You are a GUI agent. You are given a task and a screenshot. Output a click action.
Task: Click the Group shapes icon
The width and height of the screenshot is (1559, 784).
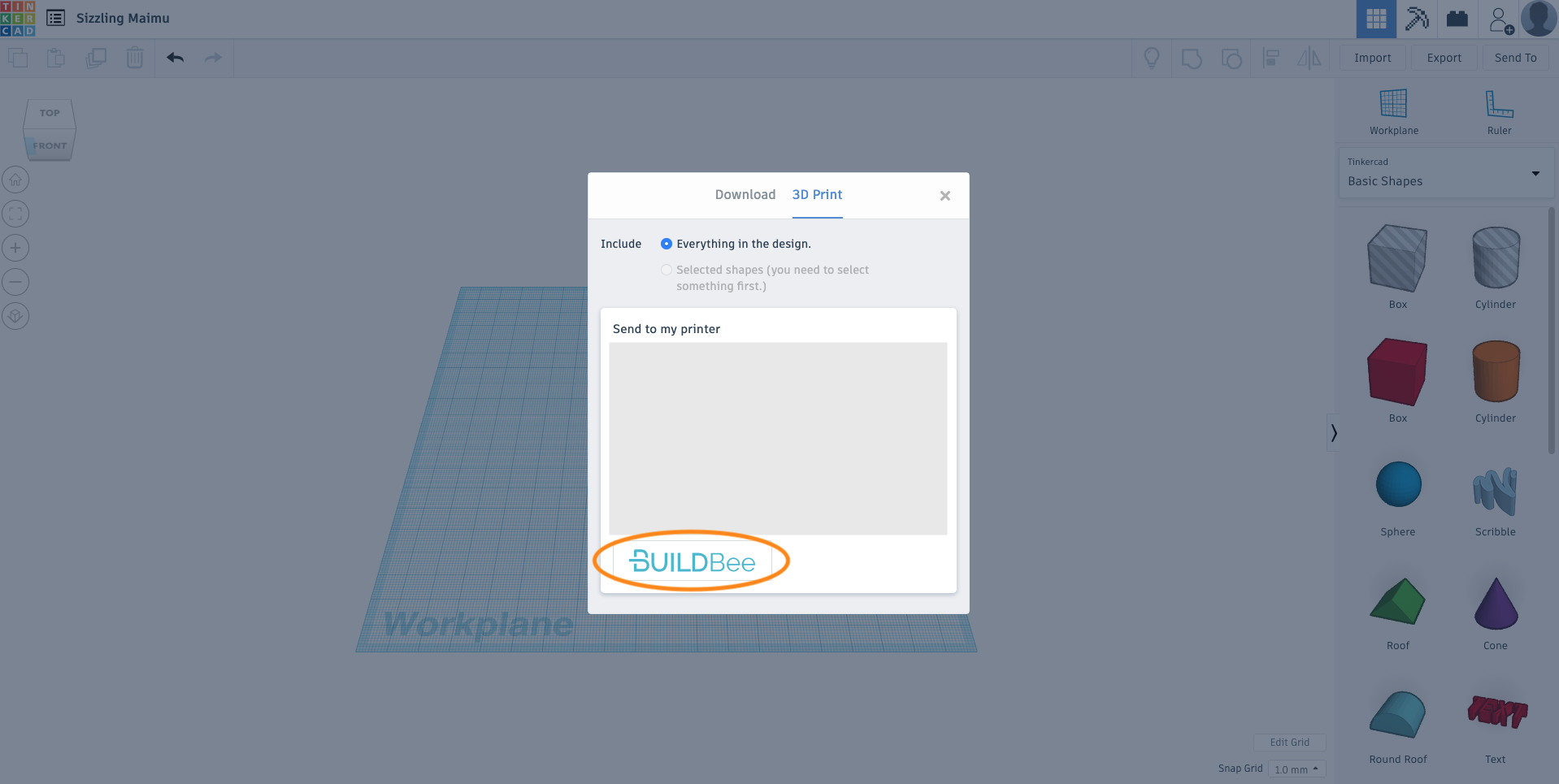1192,58
